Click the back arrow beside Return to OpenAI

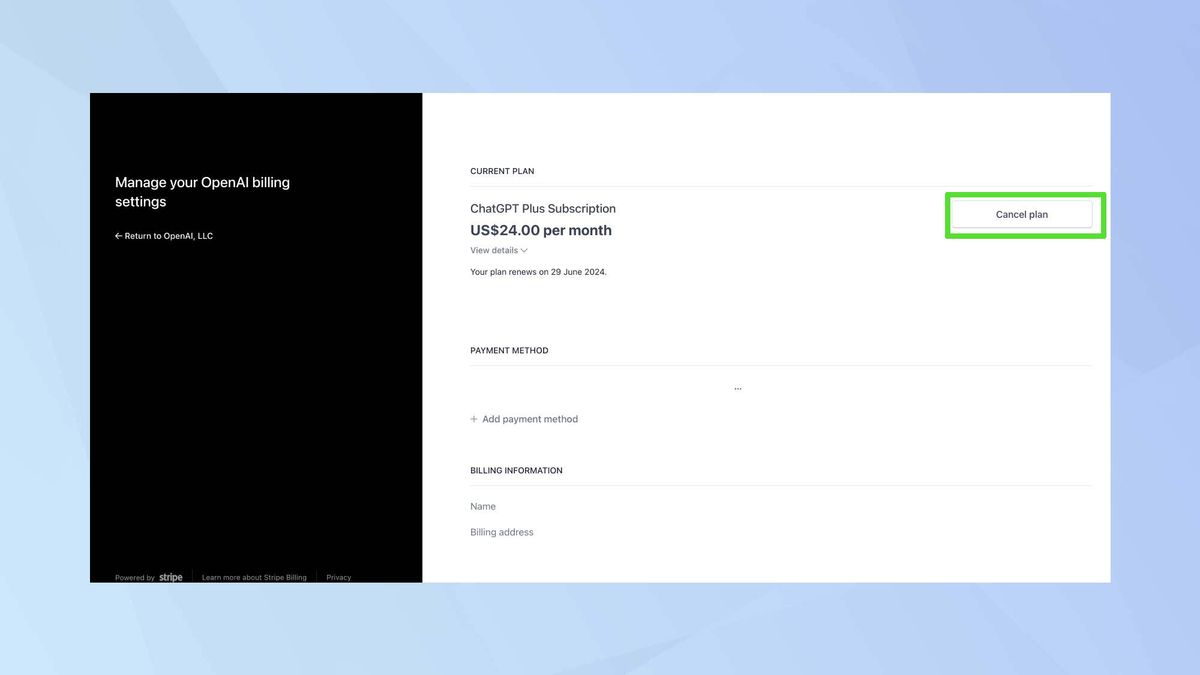tap(117, 235)
